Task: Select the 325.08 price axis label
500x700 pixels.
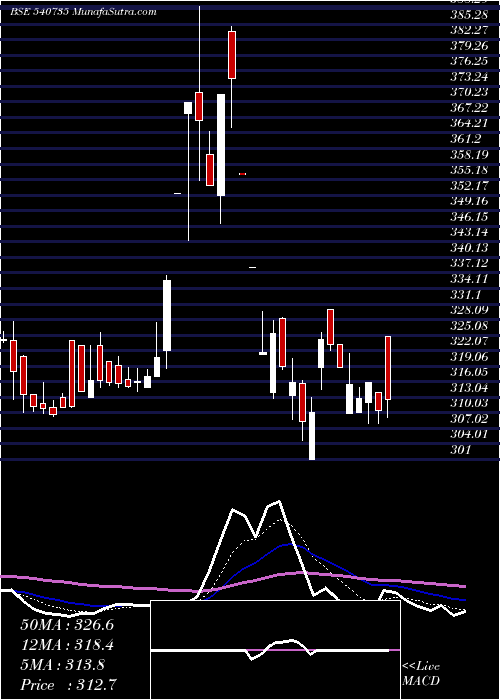Action: pyautogui.click(x=469, y=325)
